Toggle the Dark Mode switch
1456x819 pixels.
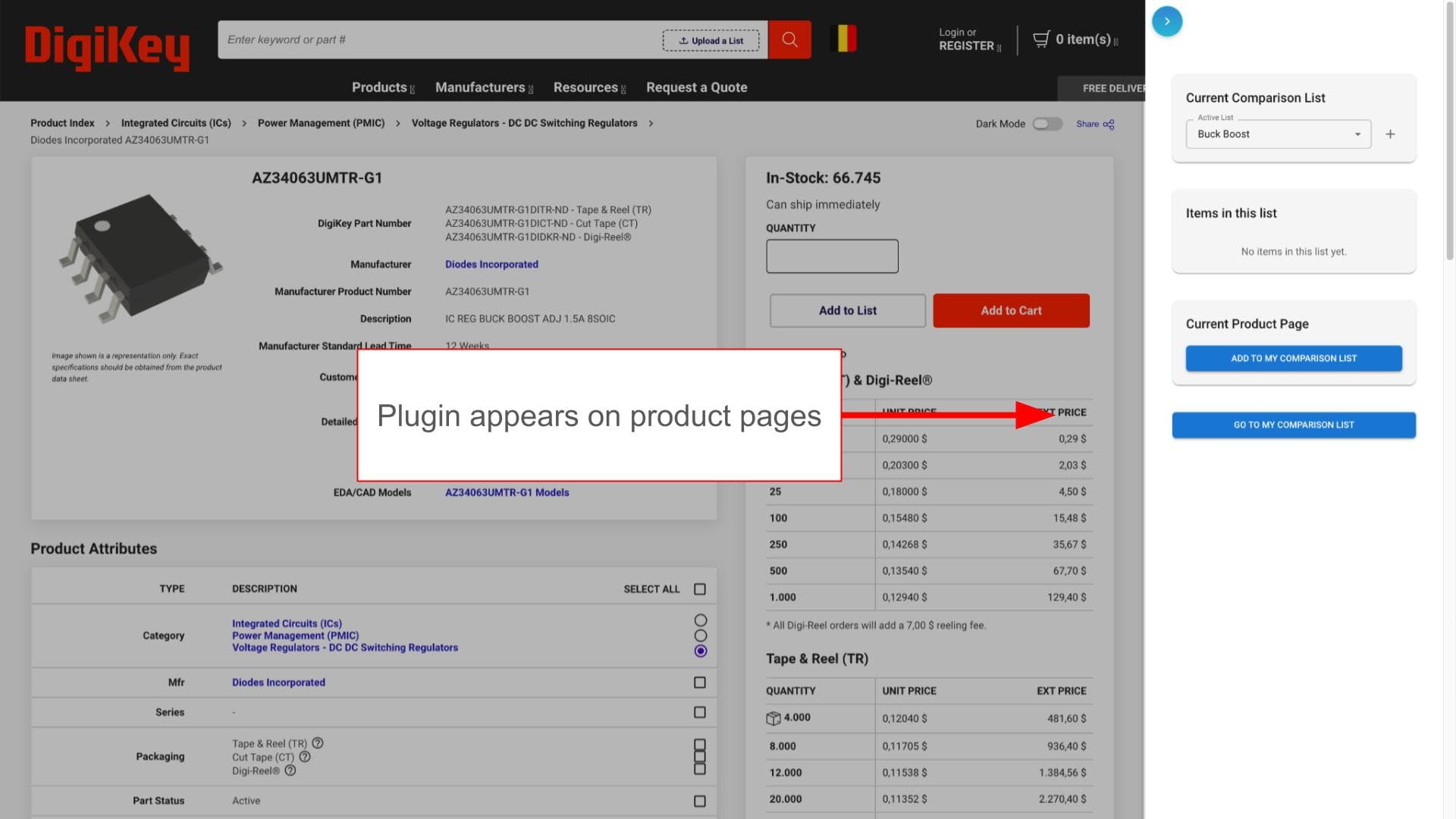tap(1047, 124)
